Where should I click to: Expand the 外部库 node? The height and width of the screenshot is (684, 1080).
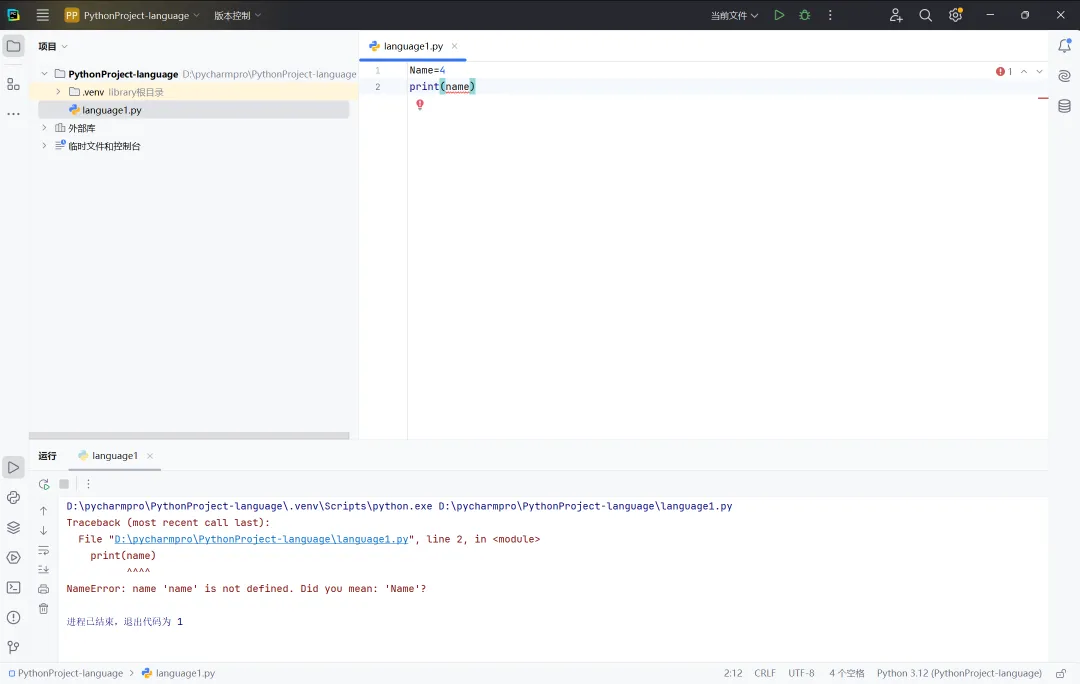45,128
